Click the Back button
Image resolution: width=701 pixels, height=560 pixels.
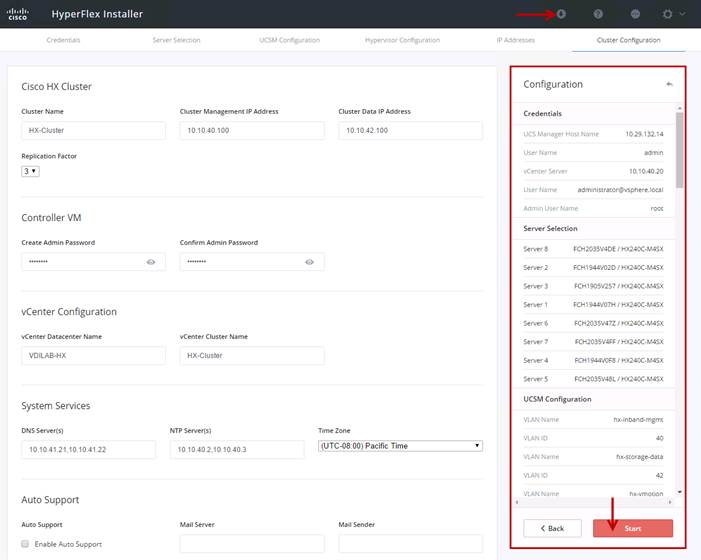552,528
